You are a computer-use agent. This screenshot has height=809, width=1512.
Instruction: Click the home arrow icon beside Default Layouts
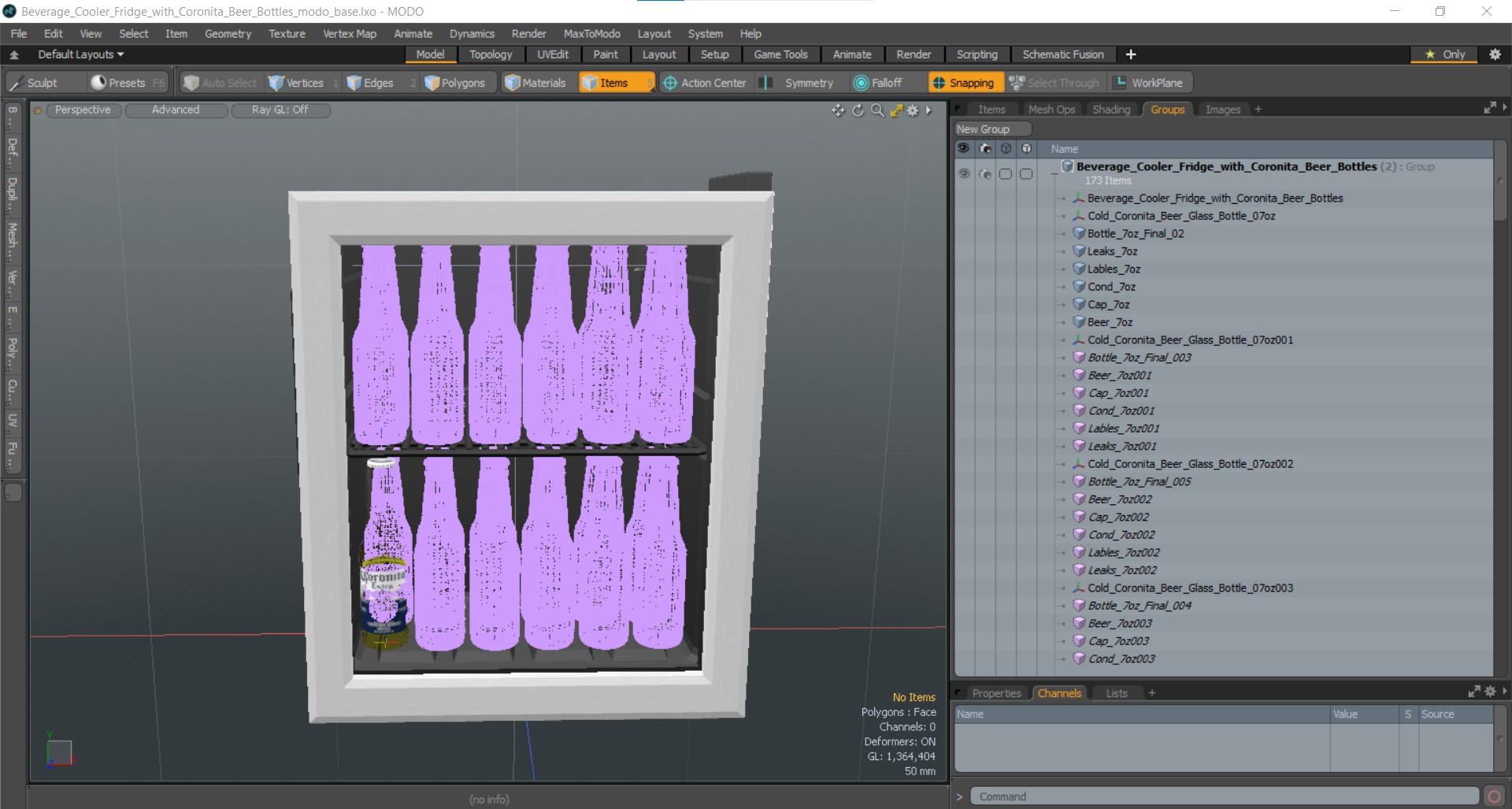[x=14, y=54]
